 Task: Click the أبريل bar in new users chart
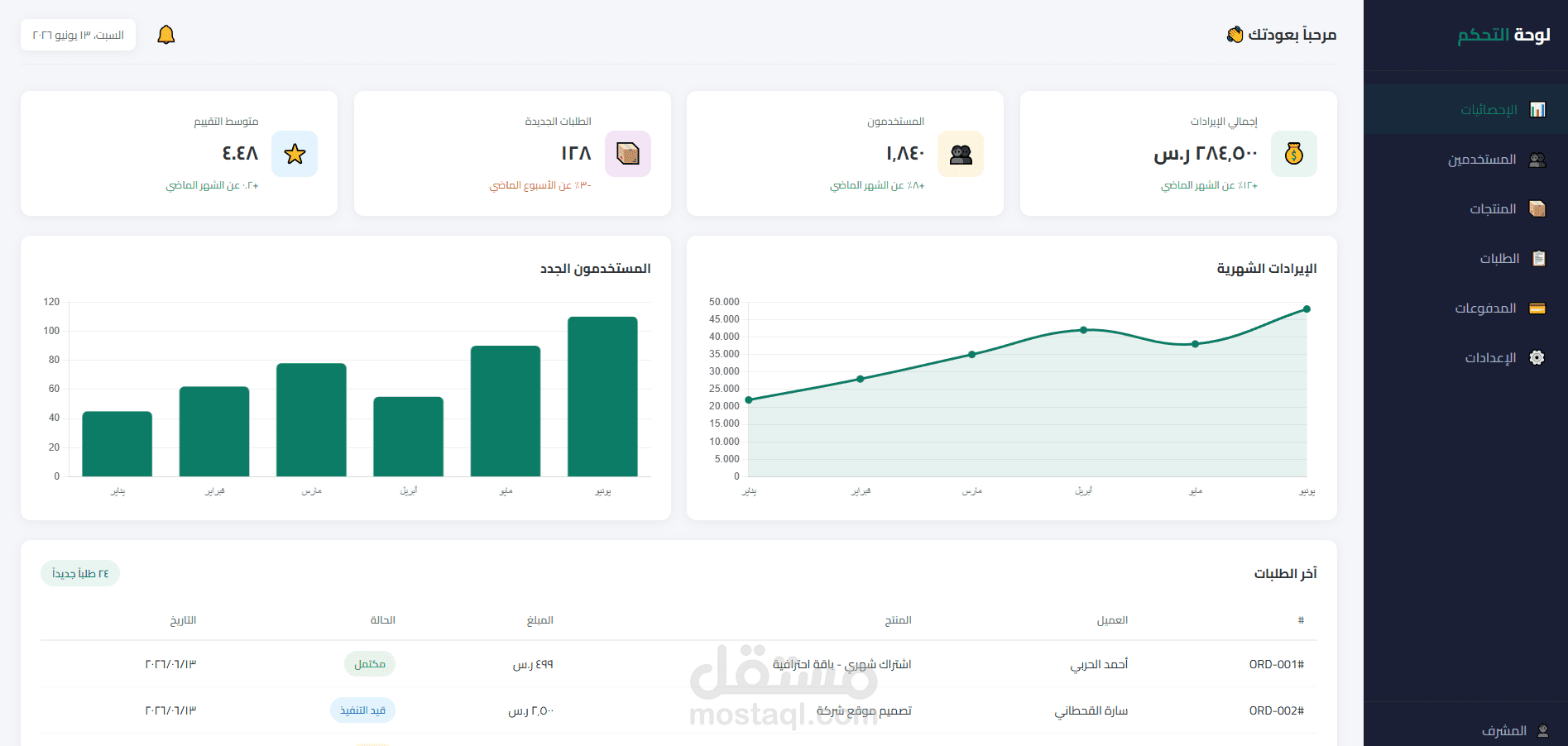[409, 437]
